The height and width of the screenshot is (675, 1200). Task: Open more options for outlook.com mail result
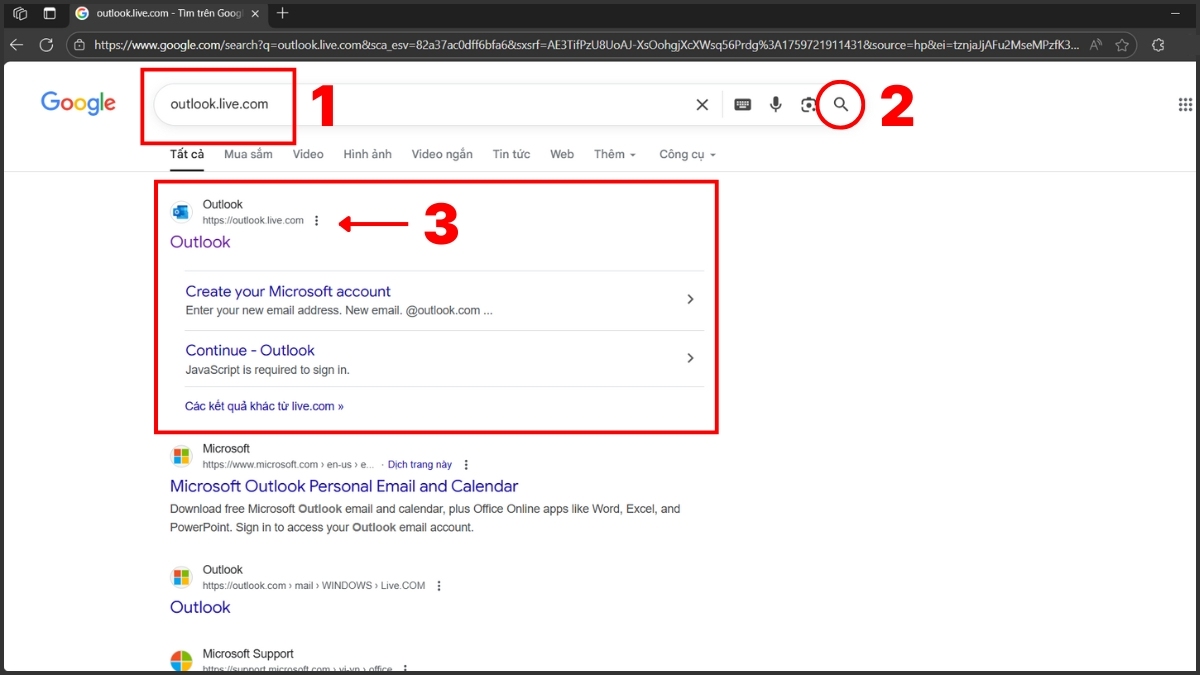(x=438, y=586)
